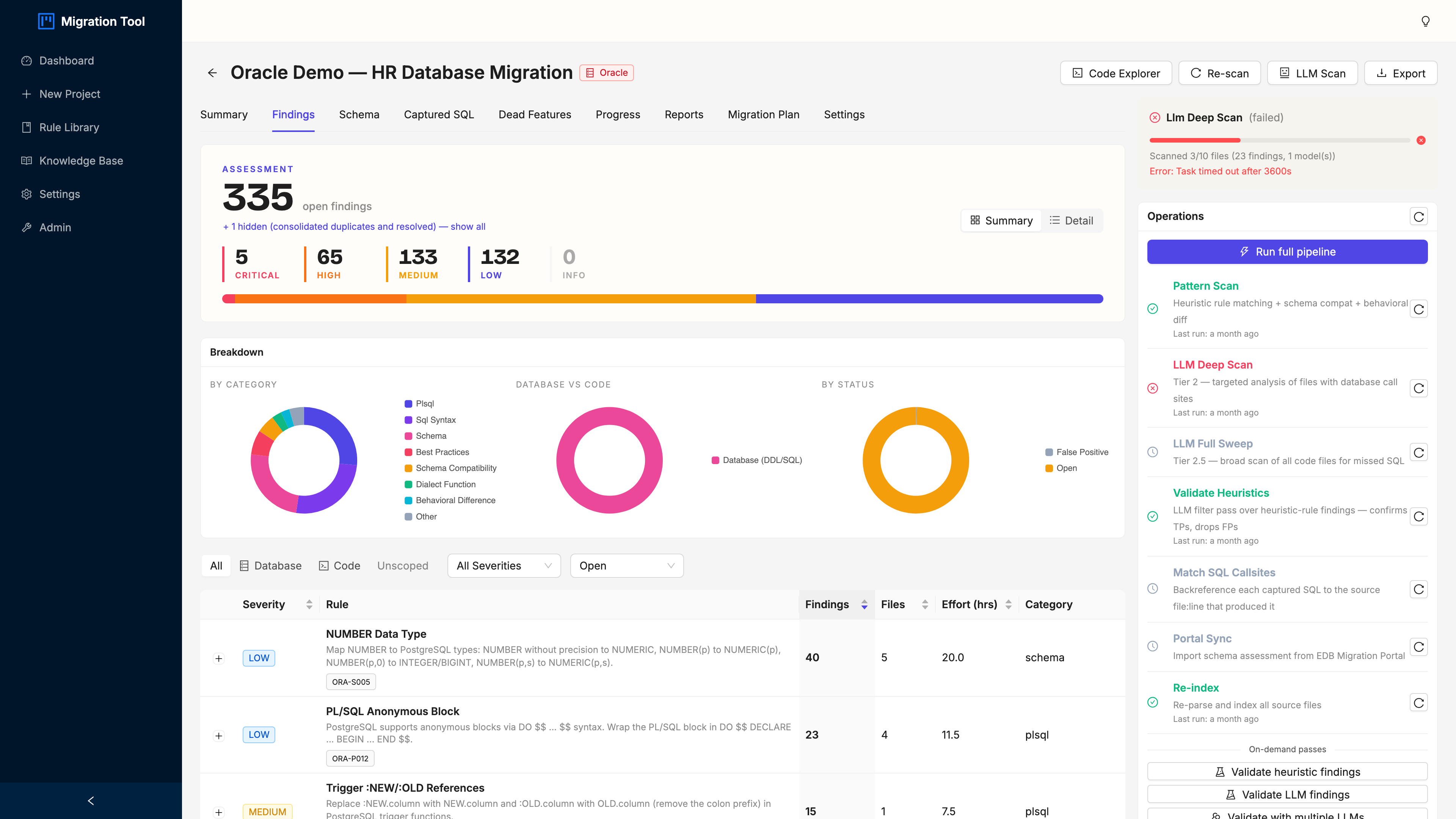
Task: Switch to Summary view toggle
Action: click(x=1001, y=220)
